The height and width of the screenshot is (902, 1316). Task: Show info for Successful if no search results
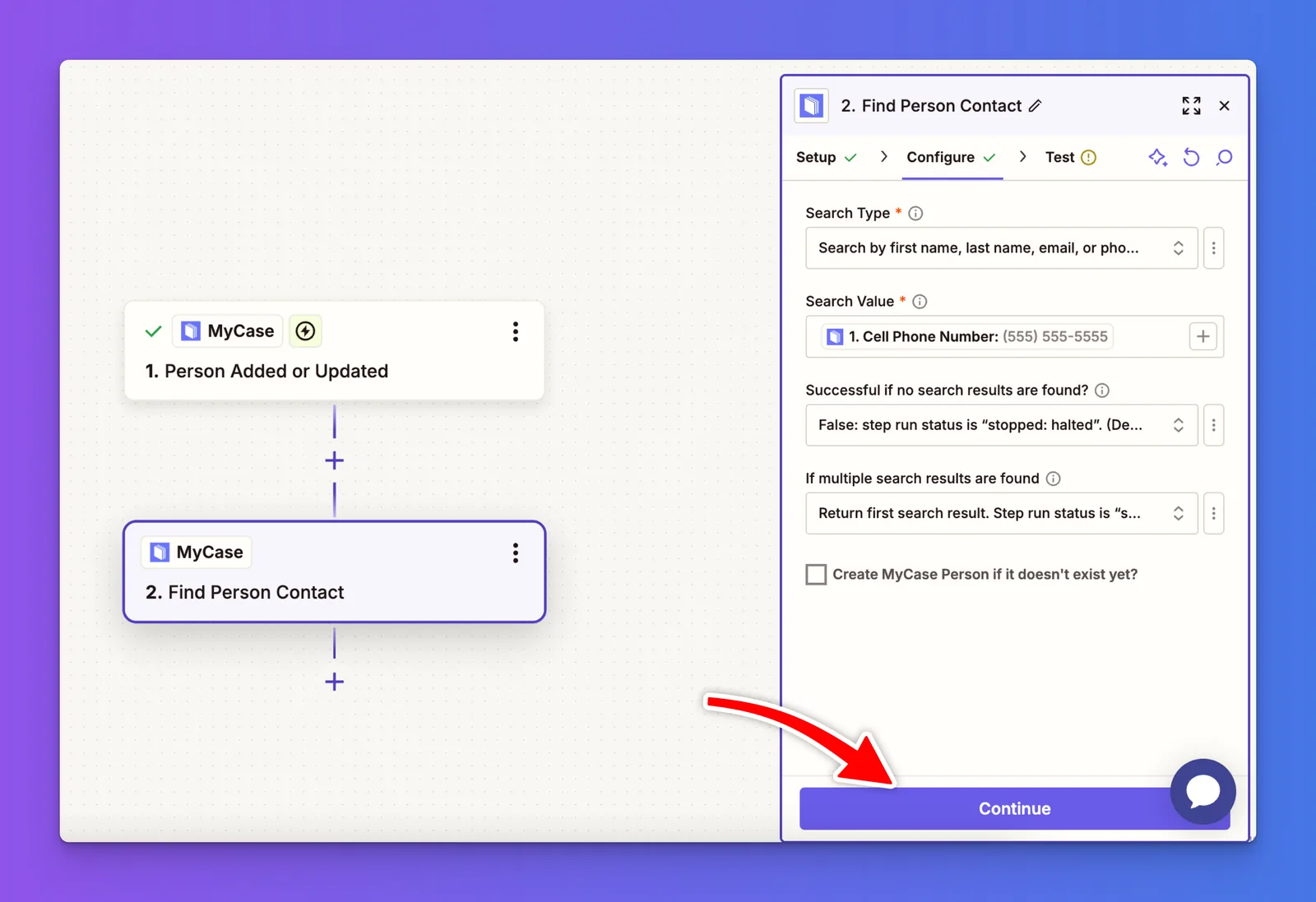[1102, 390]
